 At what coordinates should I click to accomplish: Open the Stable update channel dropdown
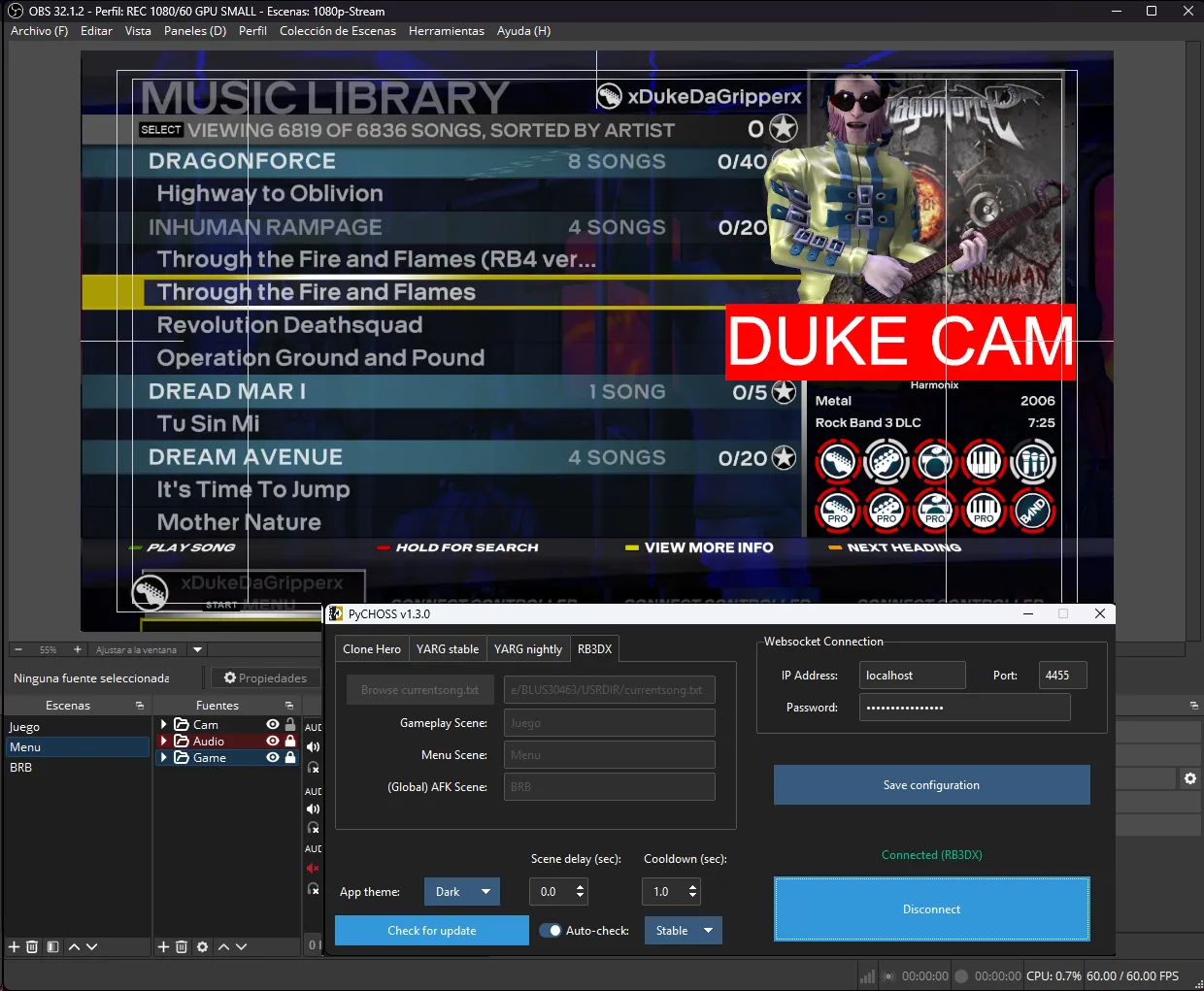684,931
